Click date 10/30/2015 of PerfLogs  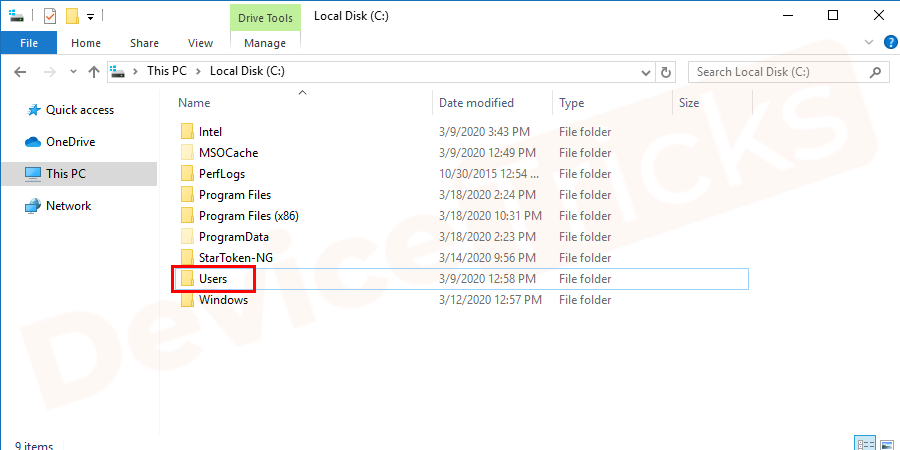pyautogui.click(x=489, y=174)
